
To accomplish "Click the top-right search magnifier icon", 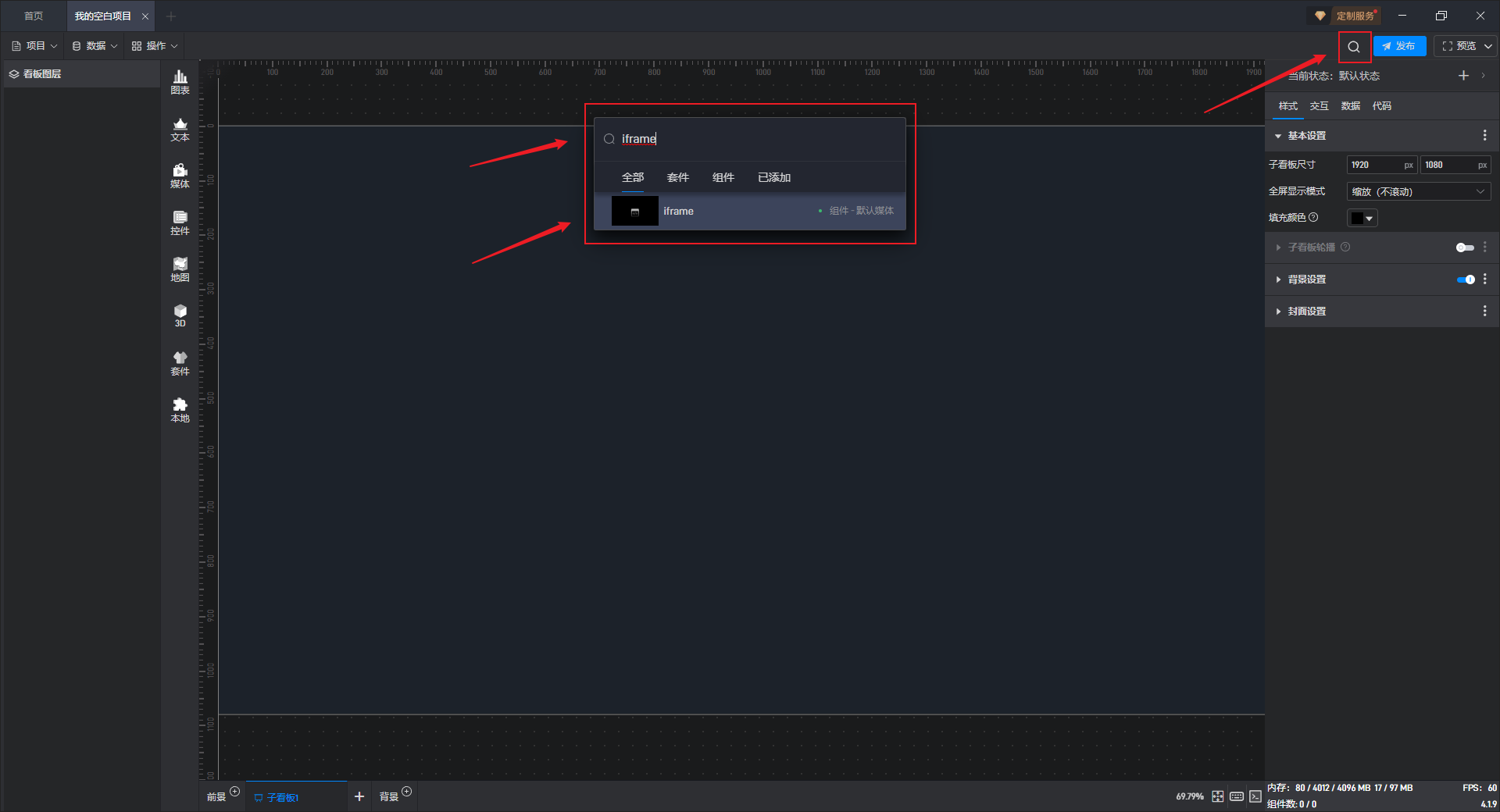I will tap(1354, 47).
